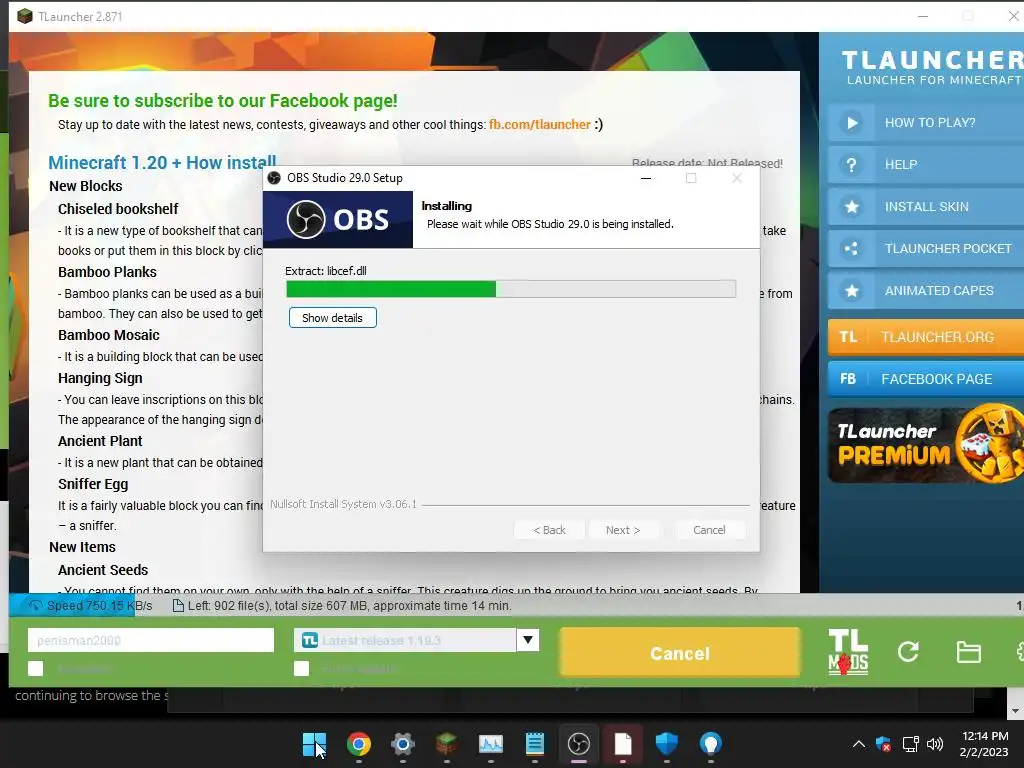Click the < Back button in OBS Setup
This screenshot has width=1024, height=768.
coord(550,530)
